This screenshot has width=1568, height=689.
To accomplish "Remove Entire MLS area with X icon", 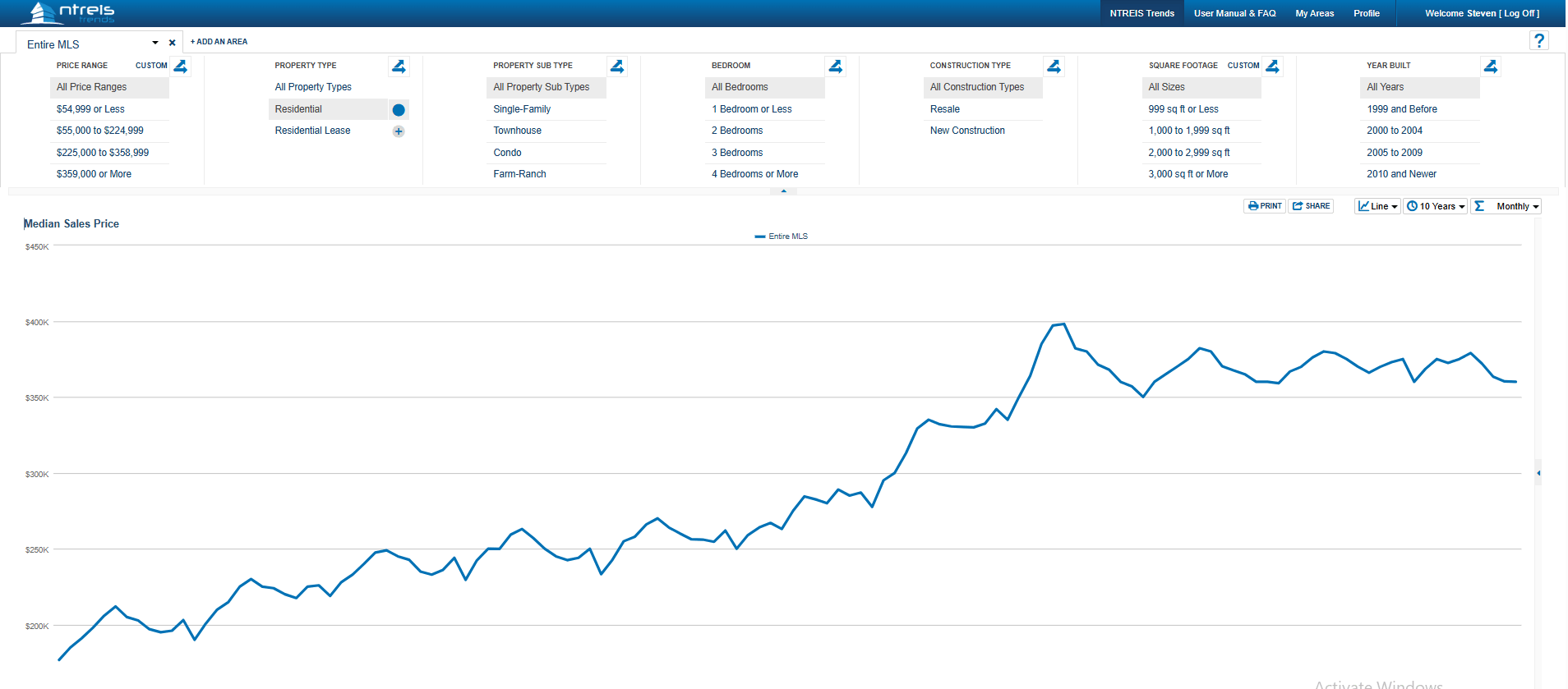I will tap(172, 43).
